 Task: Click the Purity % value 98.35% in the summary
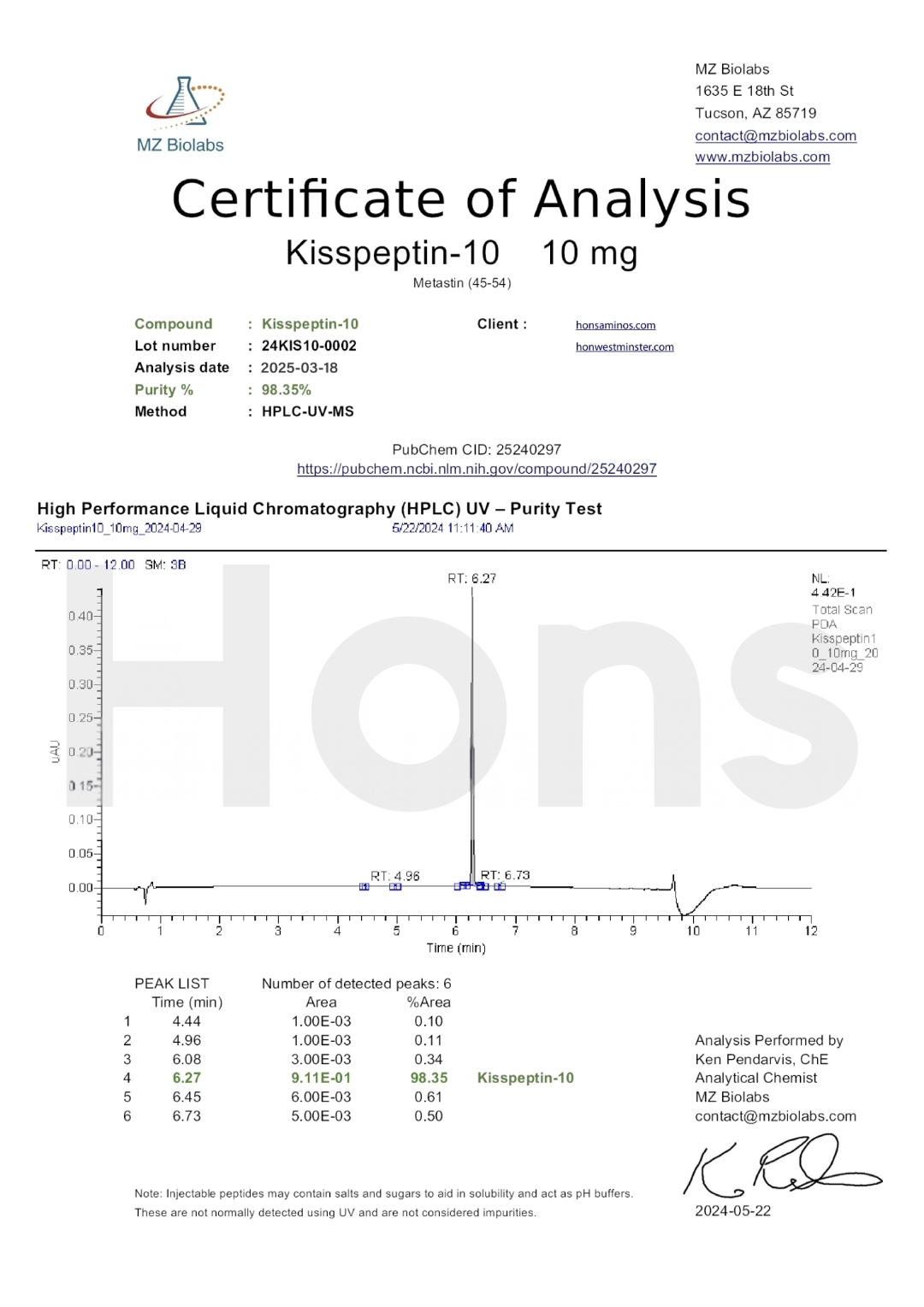click(x=287, y=390)
